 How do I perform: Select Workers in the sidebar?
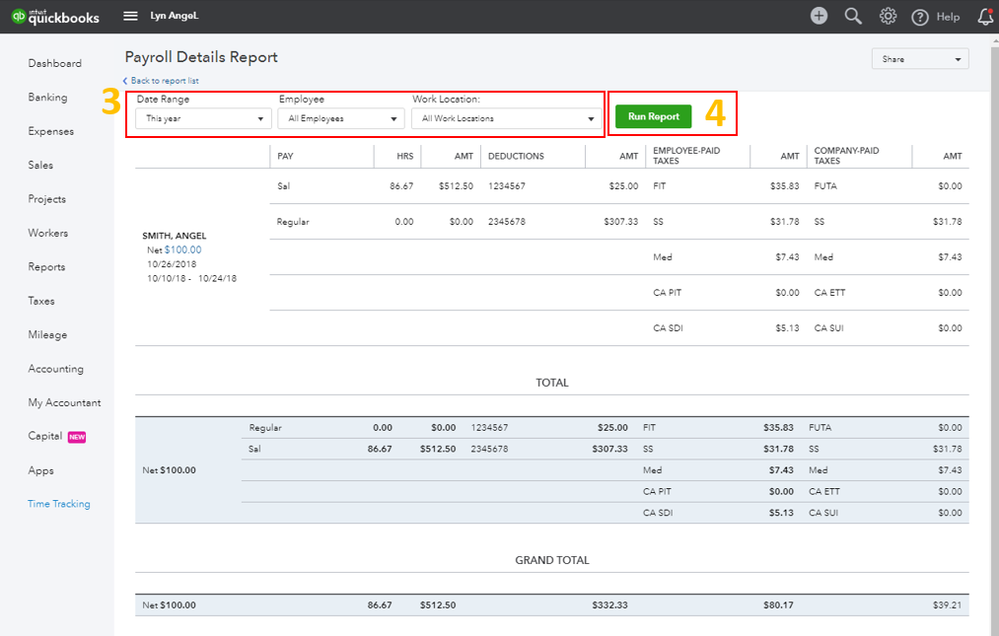coord(48,233)
